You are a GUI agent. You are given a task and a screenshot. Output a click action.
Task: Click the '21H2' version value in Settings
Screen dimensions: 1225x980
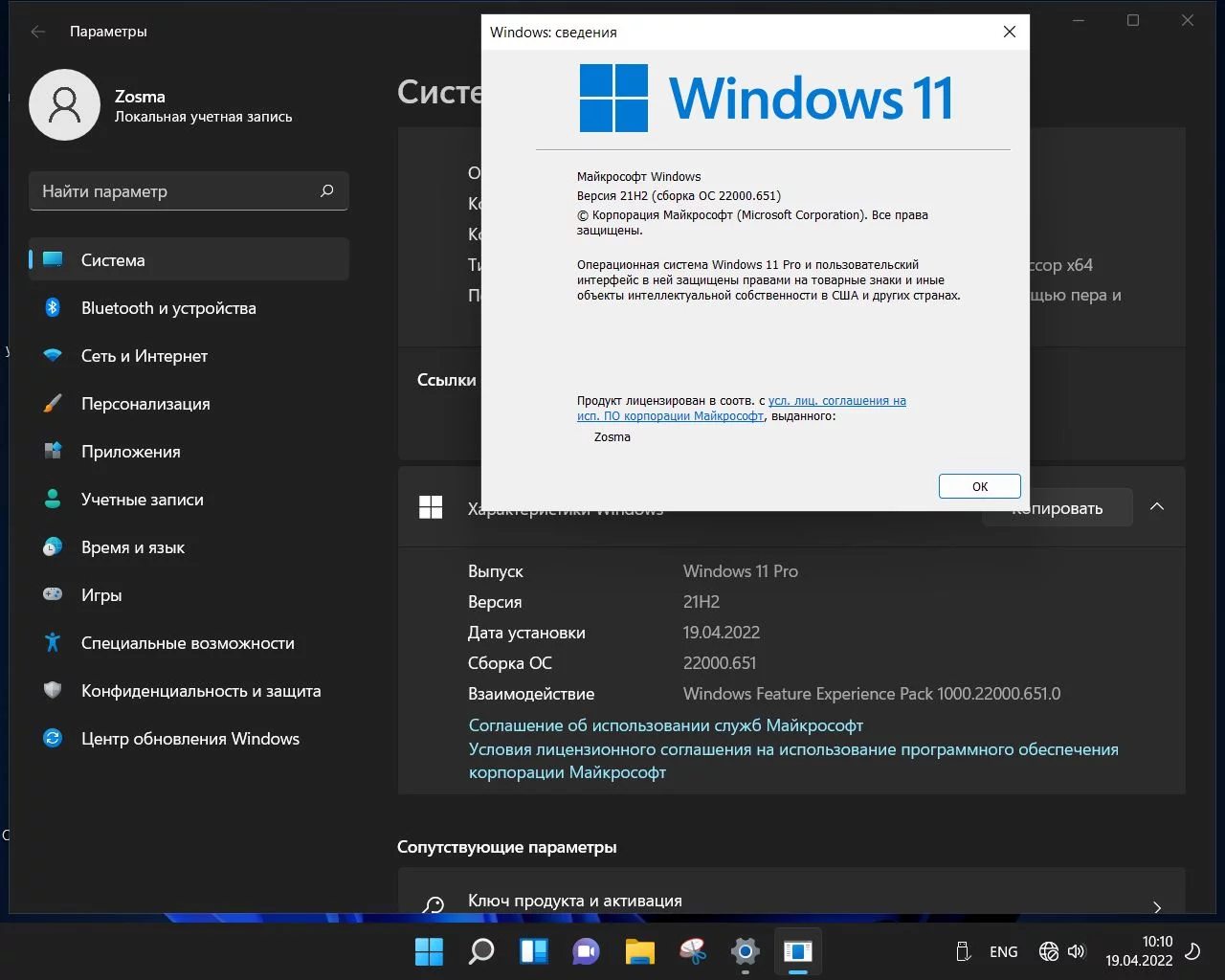click(702, 602)
